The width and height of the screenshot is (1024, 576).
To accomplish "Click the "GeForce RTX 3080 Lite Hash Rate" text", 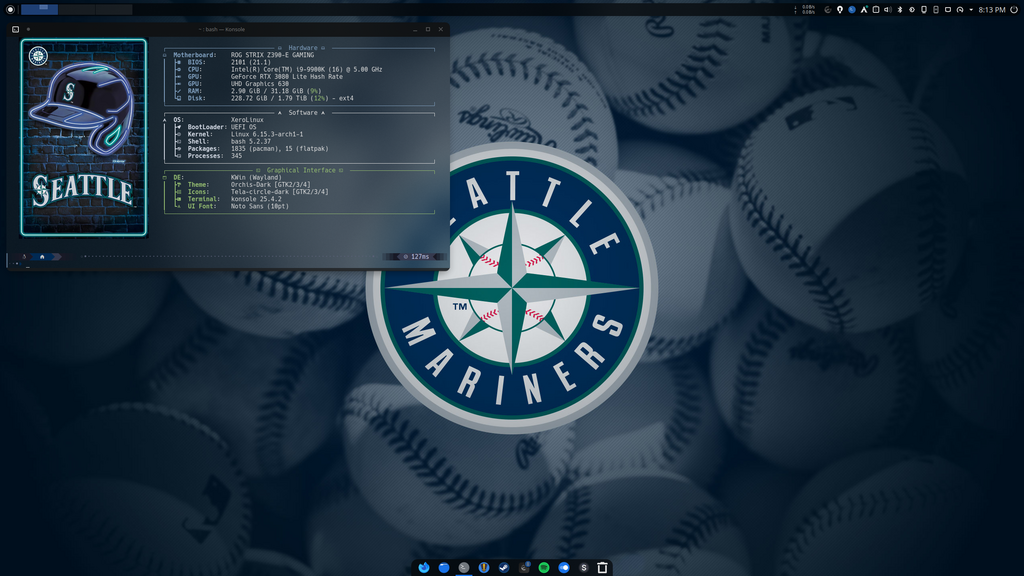I will 287,76.
